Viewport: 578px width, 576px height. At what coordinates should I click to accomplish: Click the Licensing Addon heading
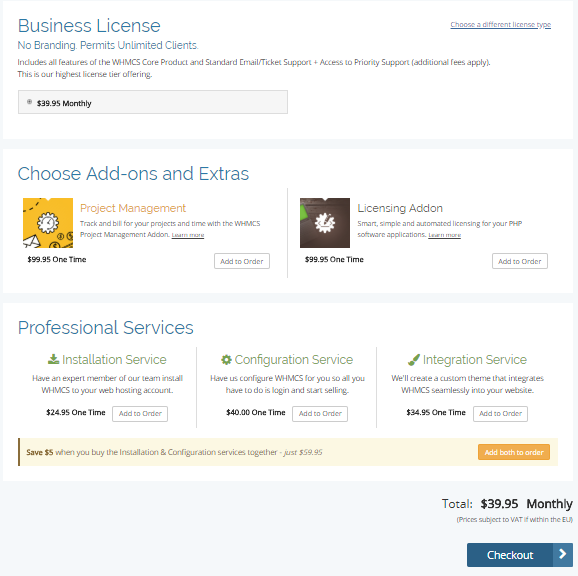[400, 208]
